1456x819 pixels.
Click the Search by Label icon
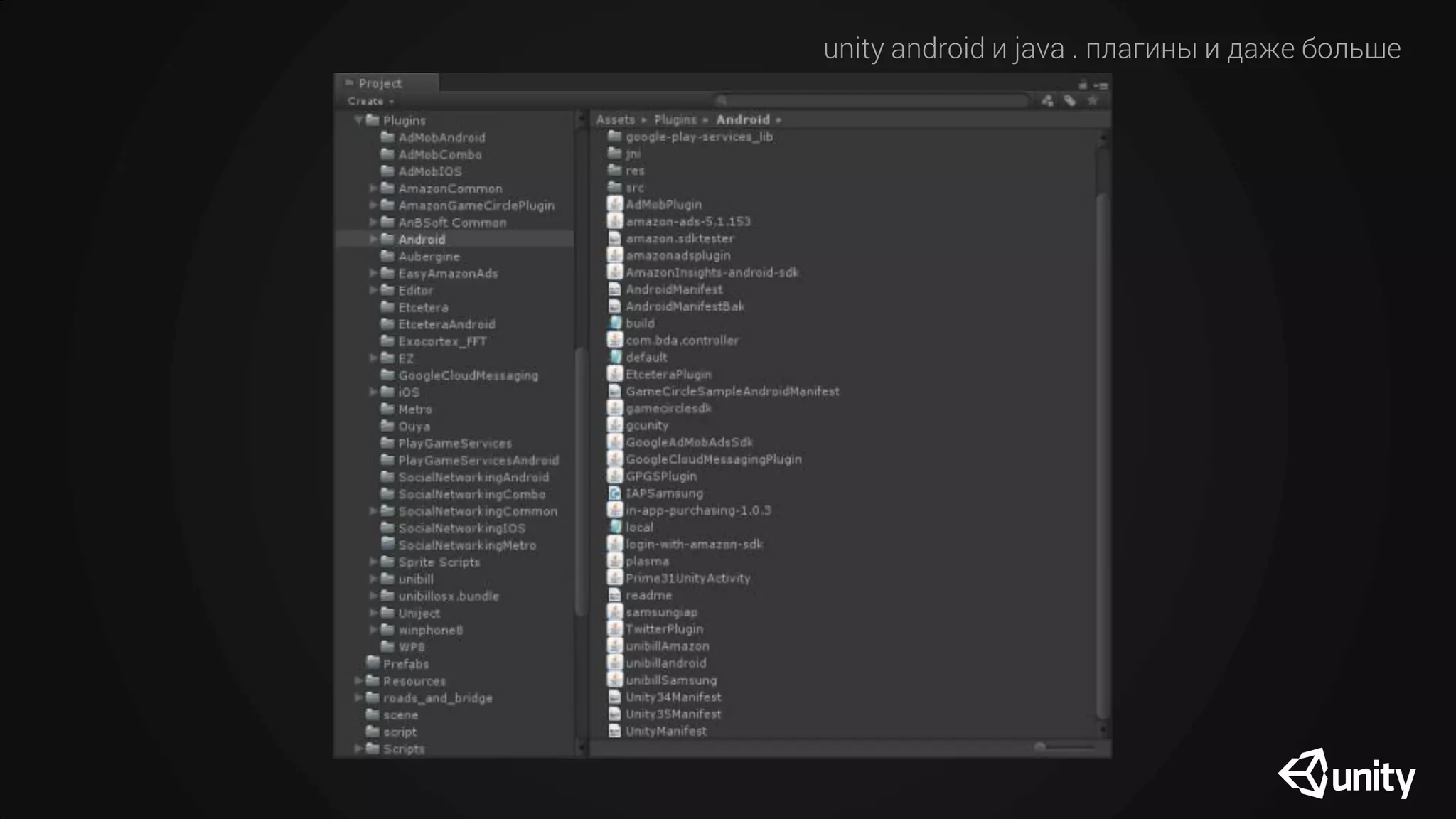(x=1070, y=101)
